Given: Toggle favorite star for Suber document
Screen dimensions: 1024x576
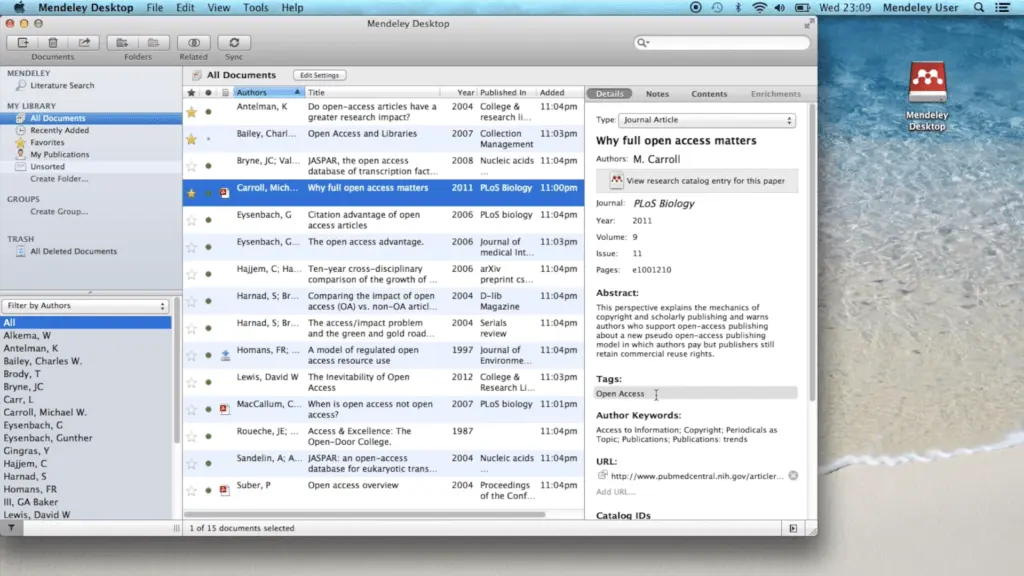Looking at the screenshot, I should [x=191, y=490].
